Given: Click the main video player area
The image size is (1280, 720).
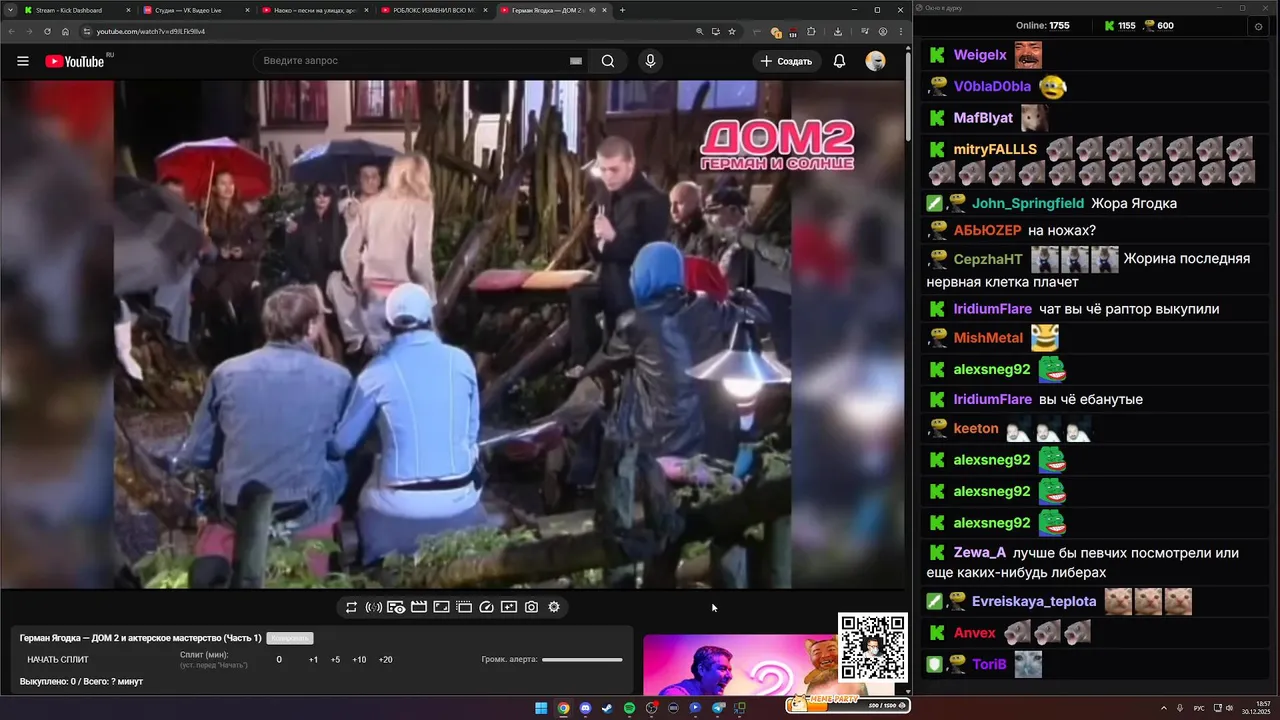Looking at the screenshot, I should [452, 334].
